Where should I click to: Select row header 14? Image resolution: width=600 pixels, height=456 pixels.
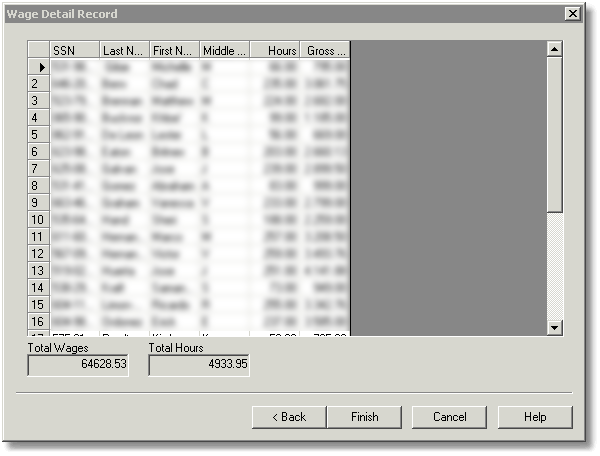[39, 288]
